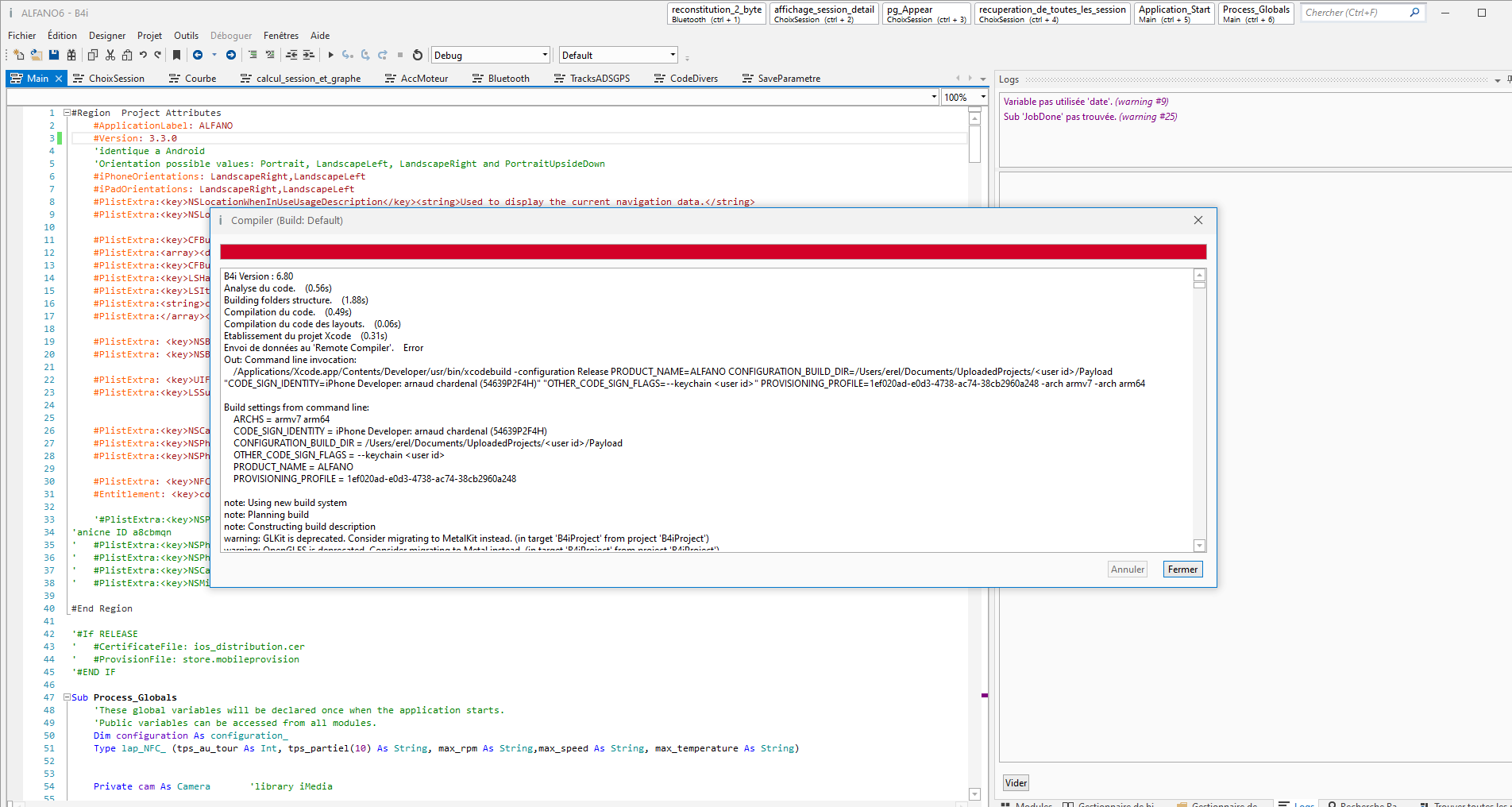Screen dimensions: 1512x807
Task: Jump to Application_Start shortcut button
Action: click(1174, 14)
